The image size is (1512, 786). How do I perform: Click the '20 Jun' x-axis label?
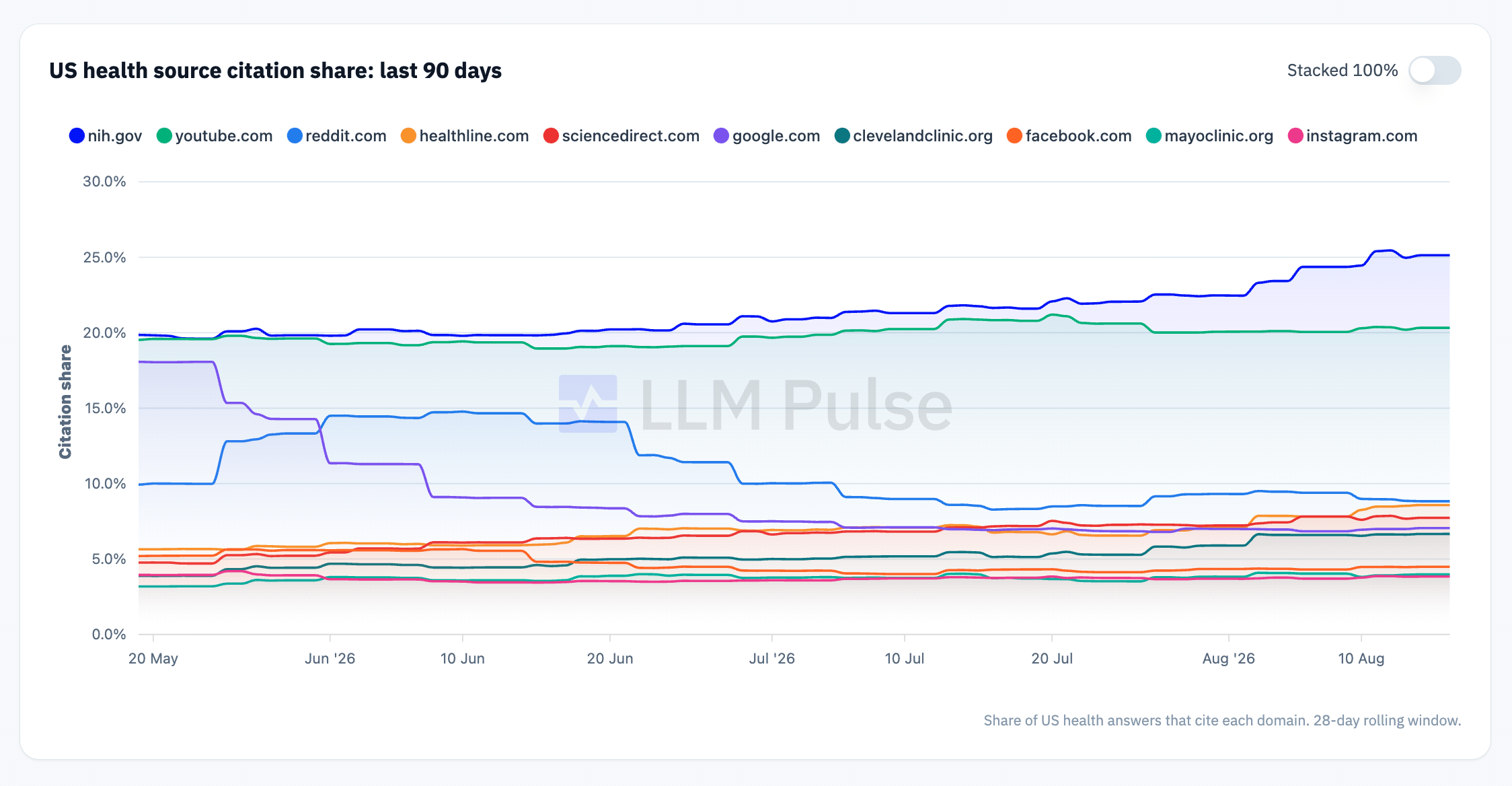(610, 659)
